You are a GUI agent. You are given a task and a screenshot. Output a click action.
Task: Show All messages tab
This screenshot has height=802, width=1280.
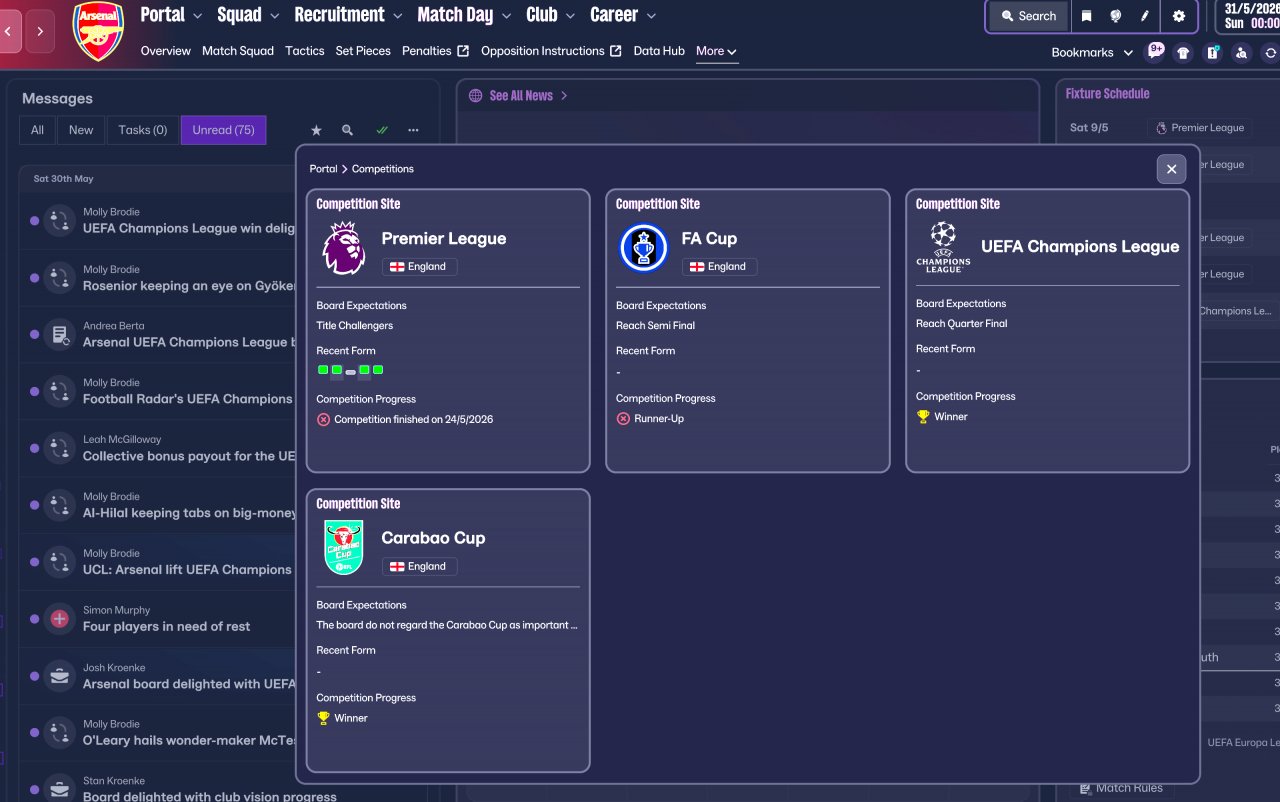click(x=37, y=130)
